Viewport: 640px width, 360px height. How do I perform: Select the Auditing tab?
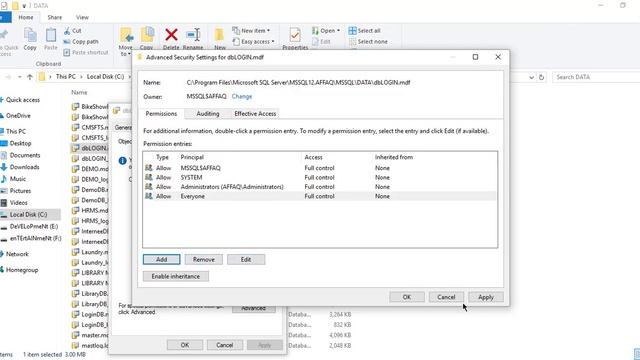(x=208, y=113)
